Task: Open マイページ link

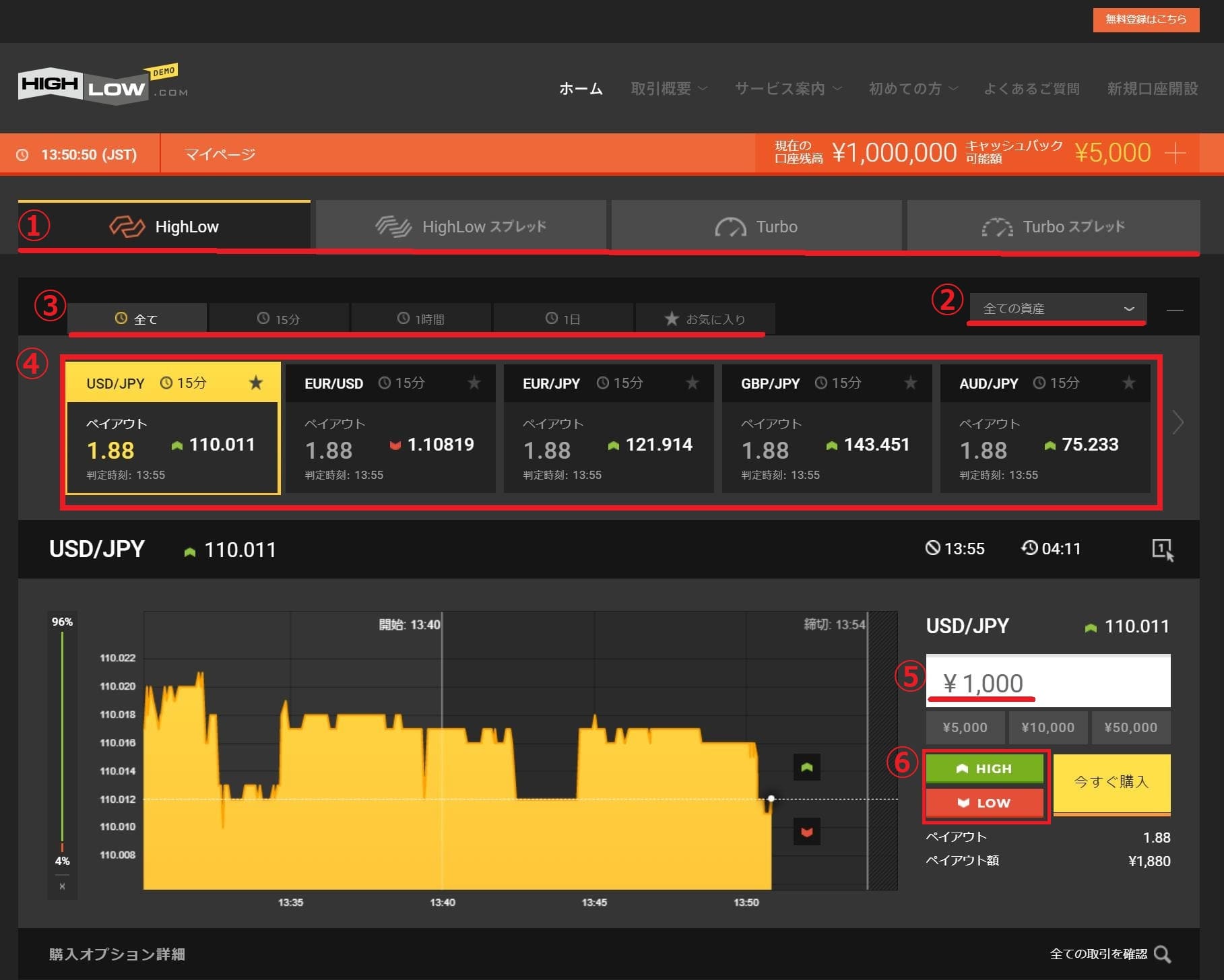Action: pyautogui.click(x=220, y=155)
